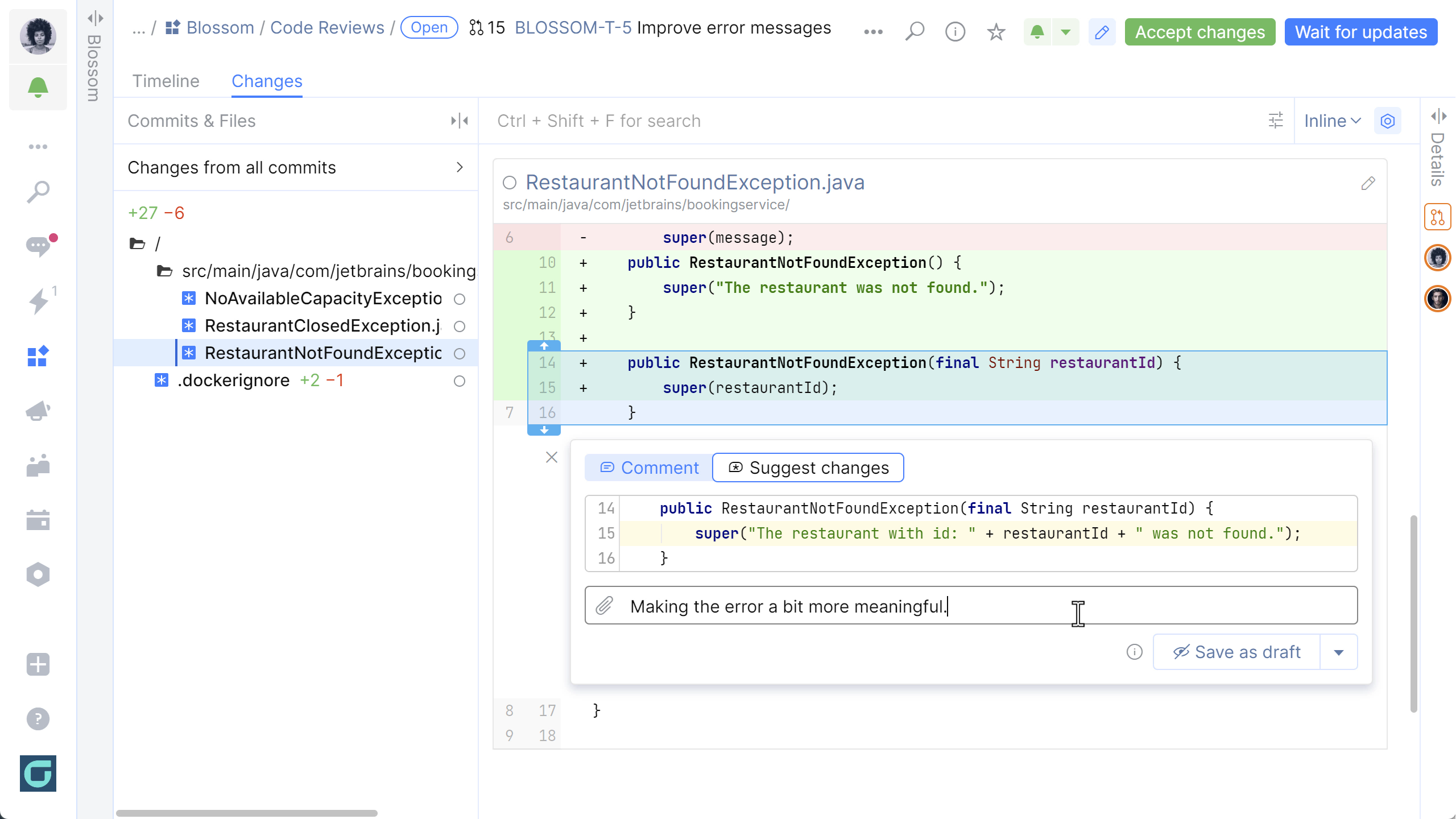Toggle review subscription bell
This screenshot has width=1456, height=819.
(1037, 32)
